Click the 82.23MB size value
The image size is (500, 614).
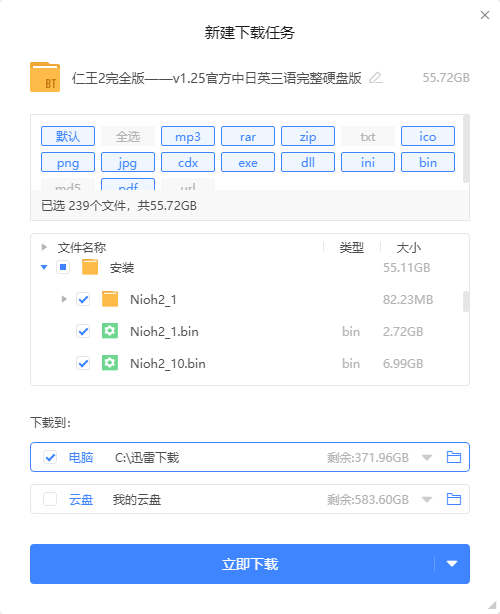click(x=408, y=300)
